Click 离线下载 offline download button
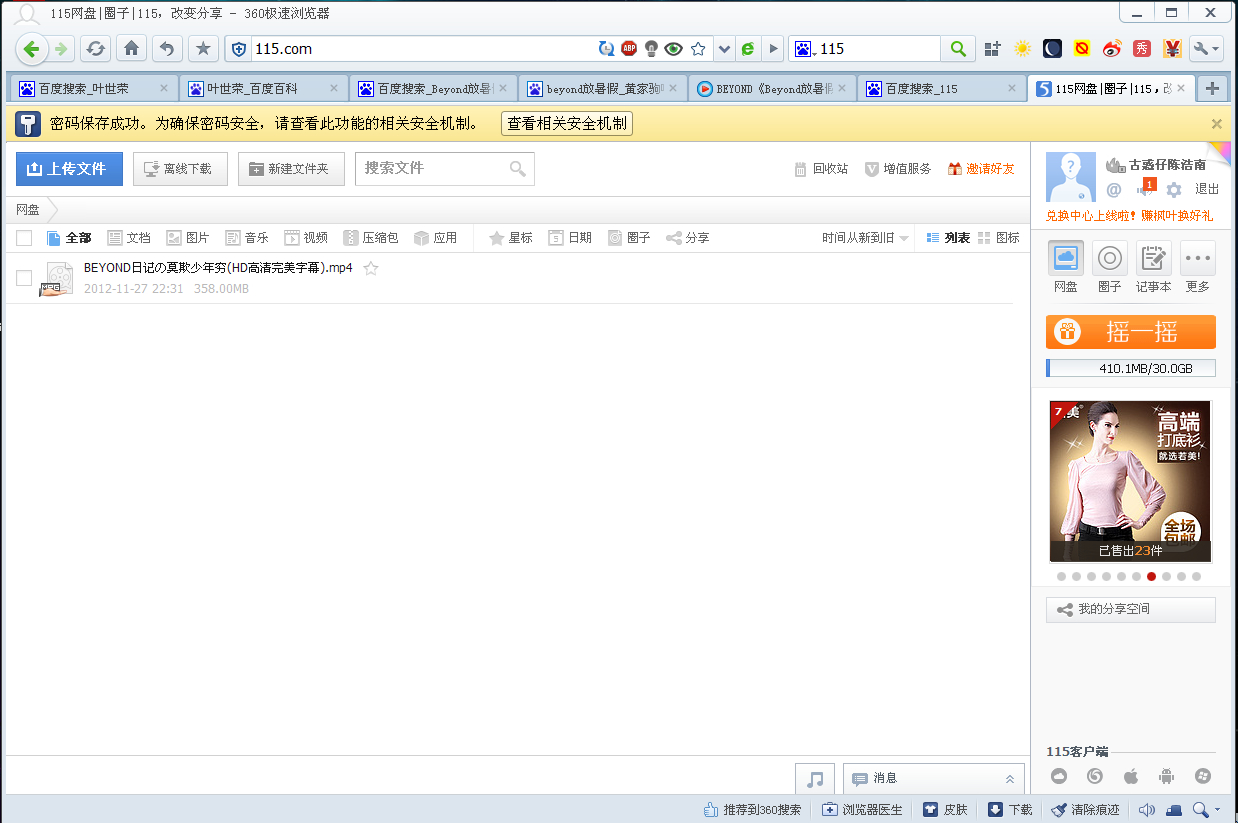Viewport: 1238px width, 823px height. click(x=180, y=169)
